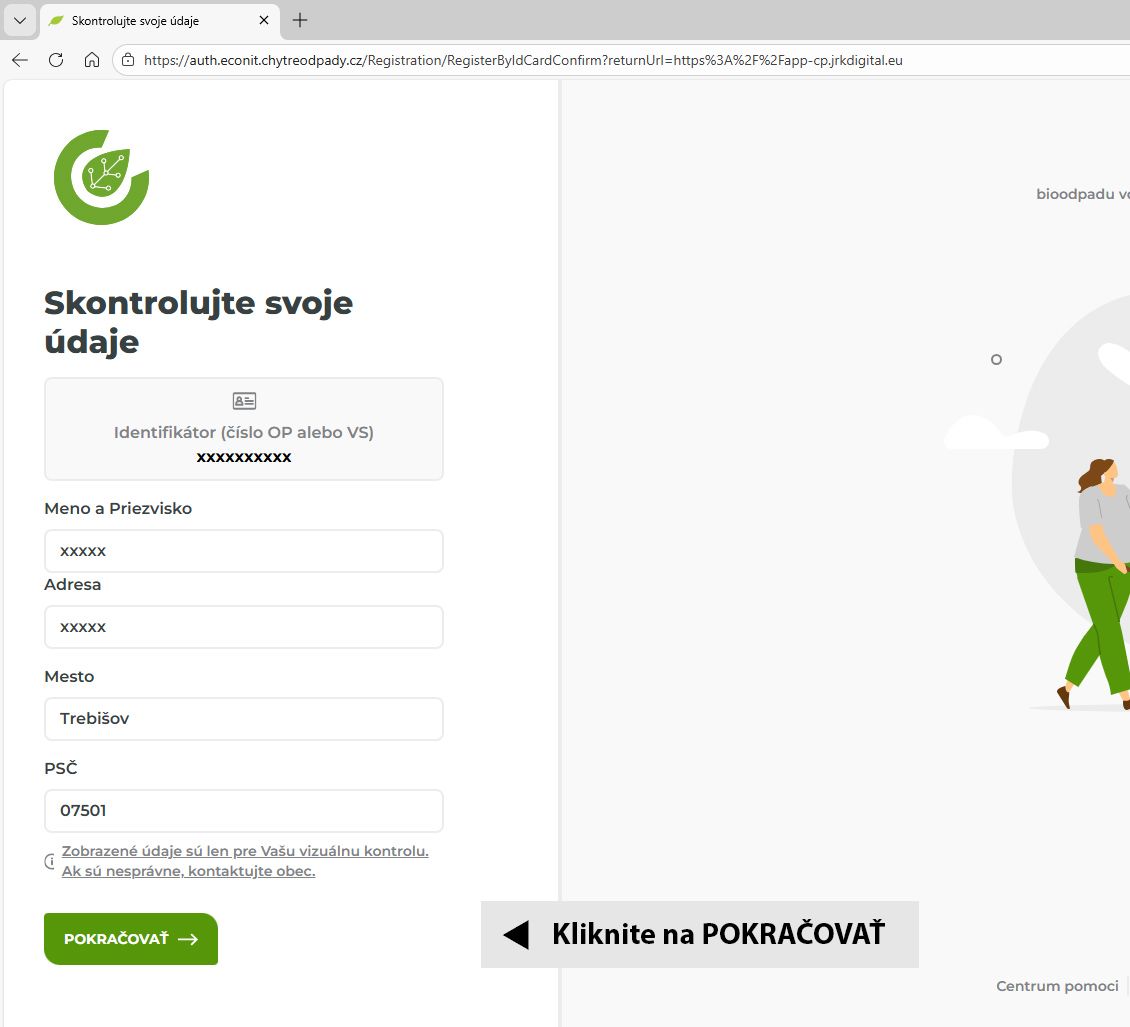Image resolution: width=1130 pixels, height=1027 pixels.
Task: Click the Meno a Priezvisko field
Action: pos(244,551)
